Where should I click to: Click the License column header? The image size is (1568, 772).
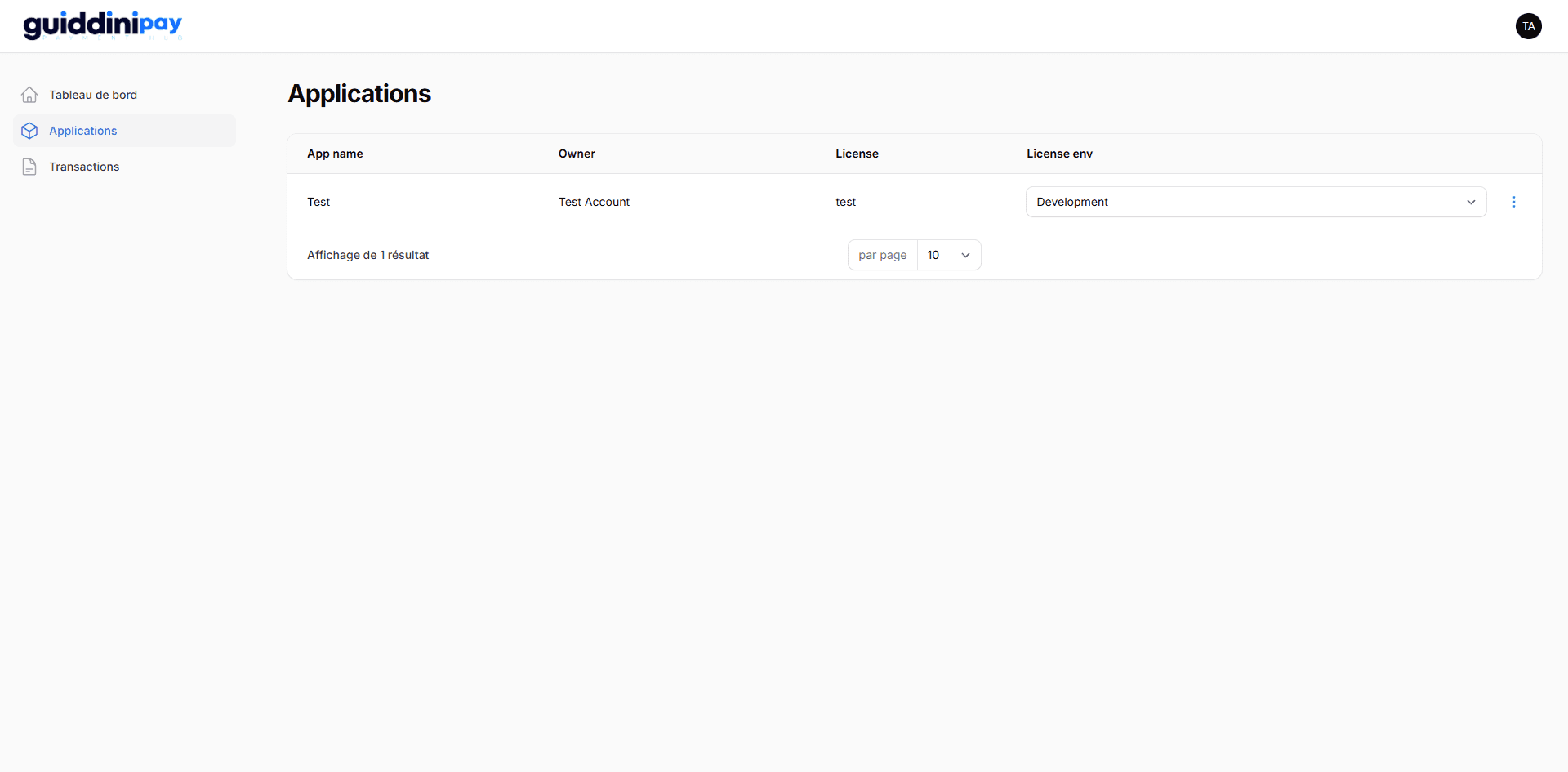[857, 154]
